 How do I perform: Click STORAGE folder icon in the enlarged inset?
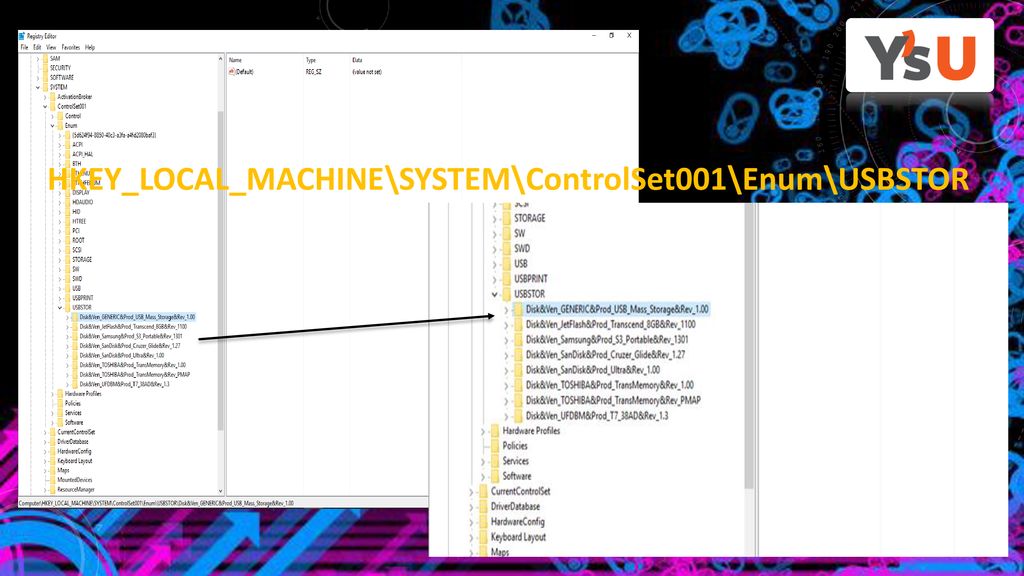pos(506,218)
